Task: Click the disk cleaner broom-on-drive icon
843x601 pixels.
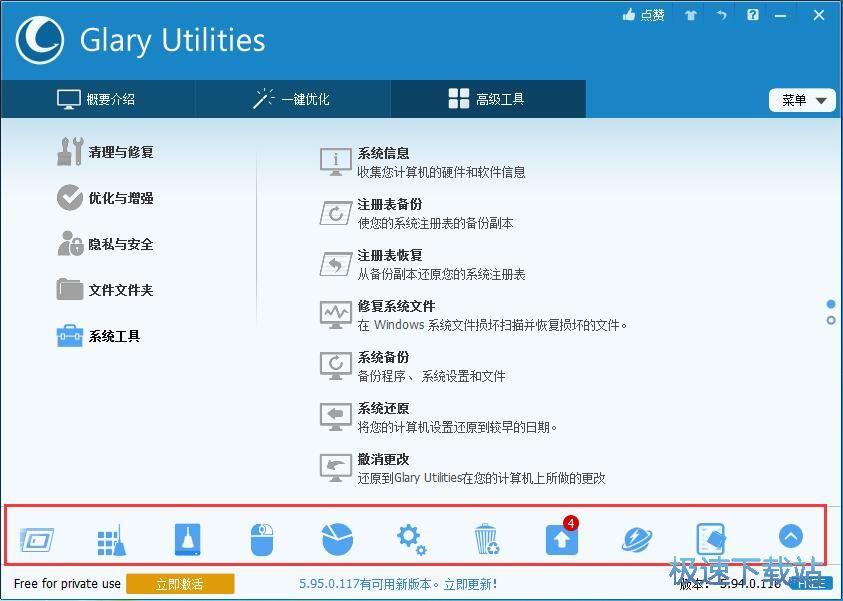Action: pos(188,539)
